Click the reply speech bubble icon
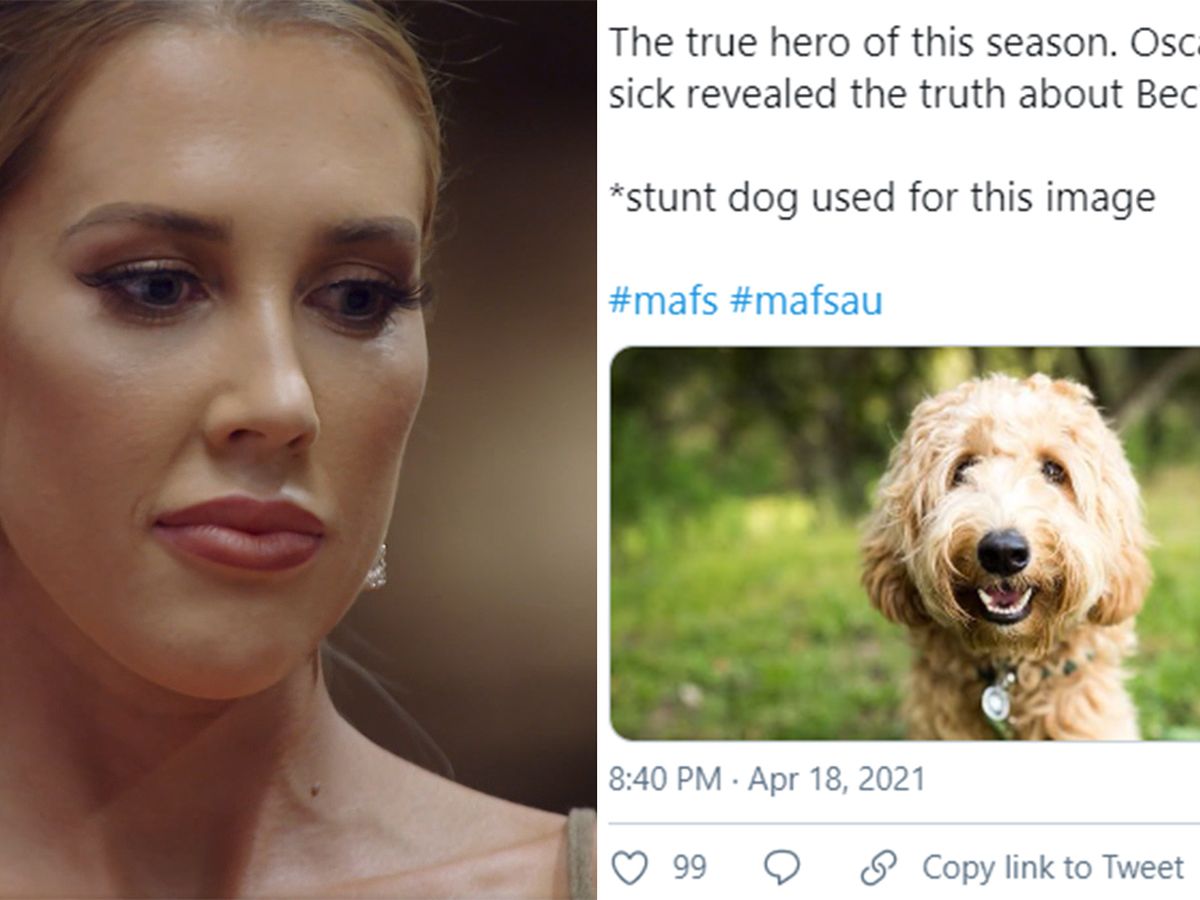The width and height of the screenshot is (1200, 900). coord(781,867)
